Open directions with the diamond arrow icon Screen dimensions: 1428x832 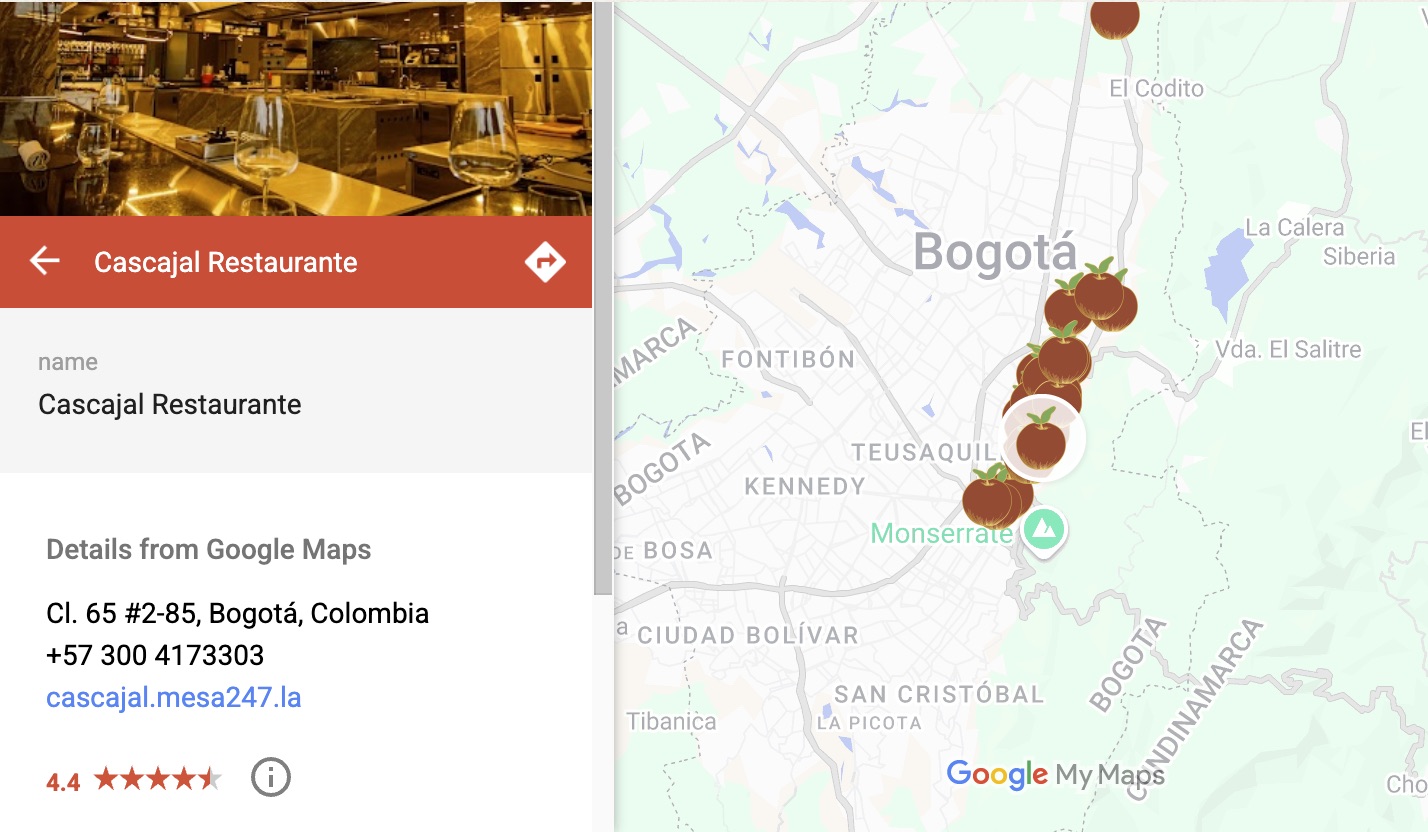[545, 262]
